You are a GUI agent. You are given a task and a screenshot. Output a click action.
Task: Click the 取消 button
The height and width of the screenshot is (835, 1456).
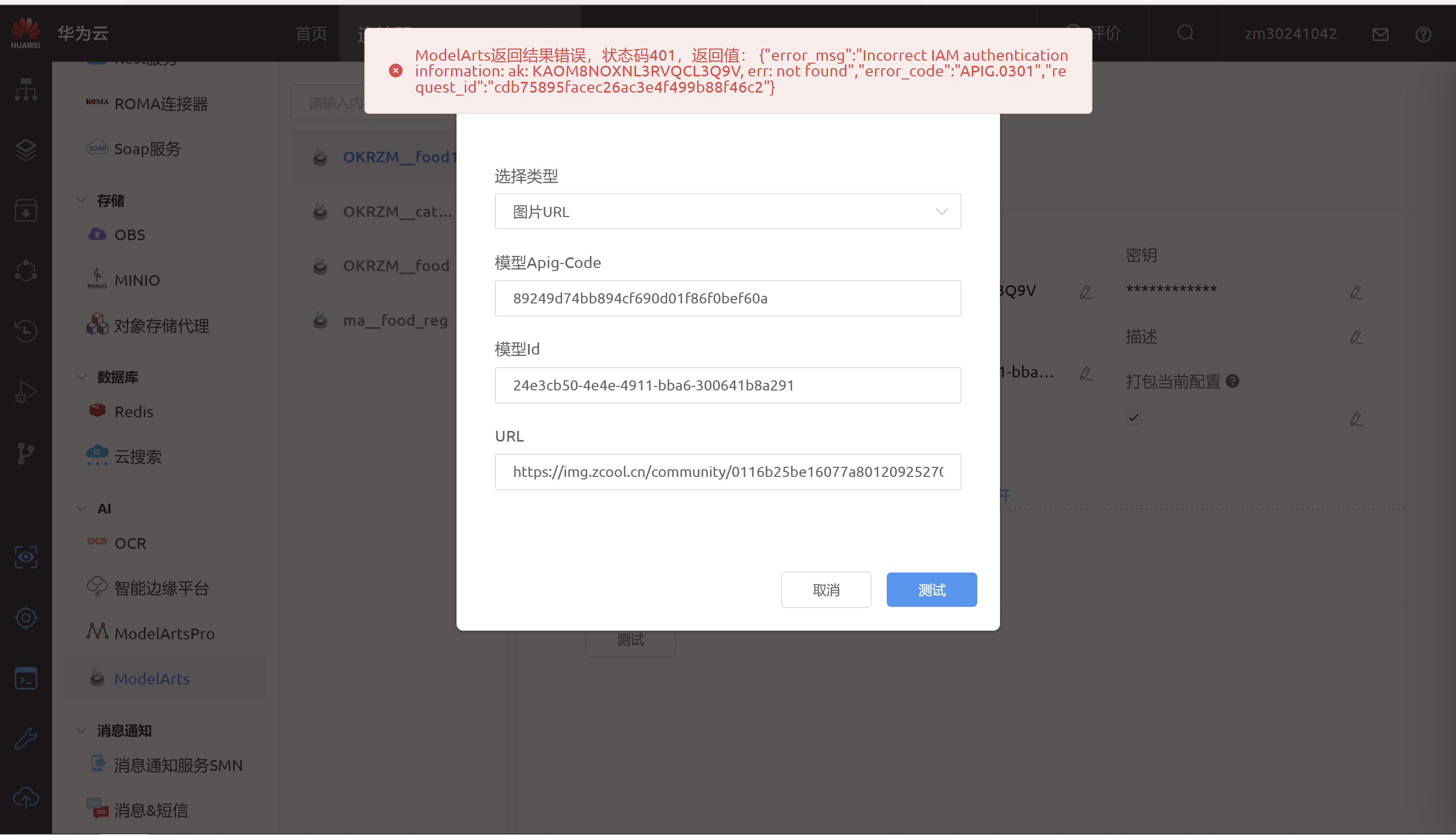click(x=826, y=590)
